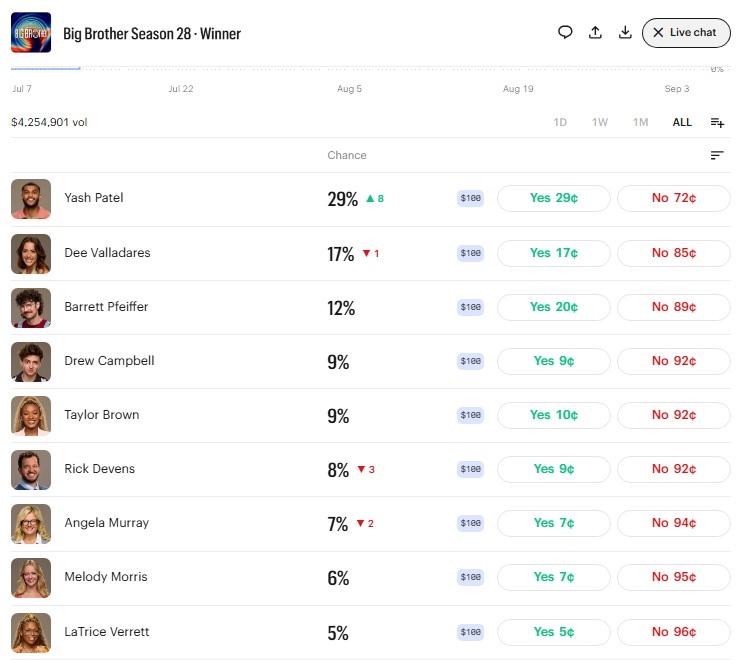This screenshot has height=660, width=738.
Task: Buy Yes 29¢ for Yash Patel
Action: tap(554, 198)
